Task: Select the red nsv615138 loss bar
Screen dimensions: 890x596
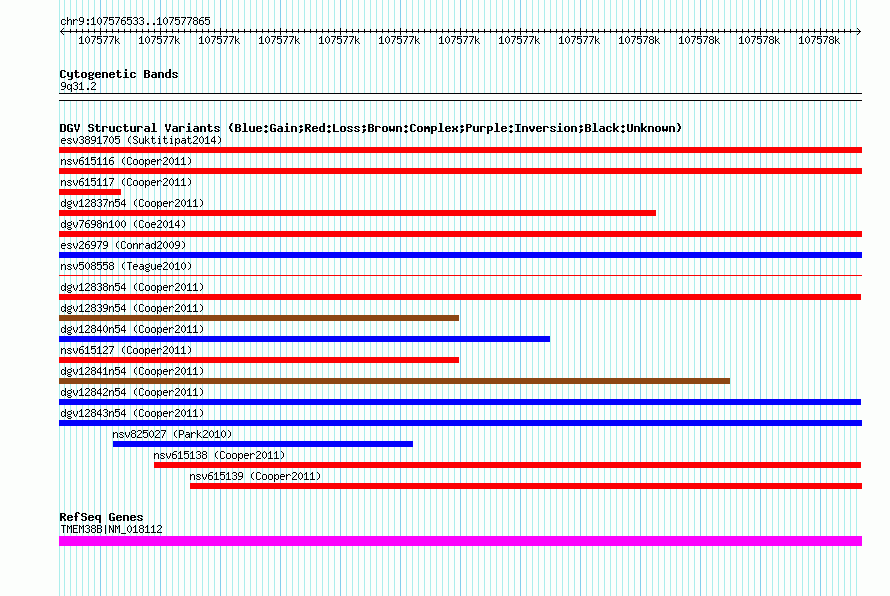Action: 507,465
